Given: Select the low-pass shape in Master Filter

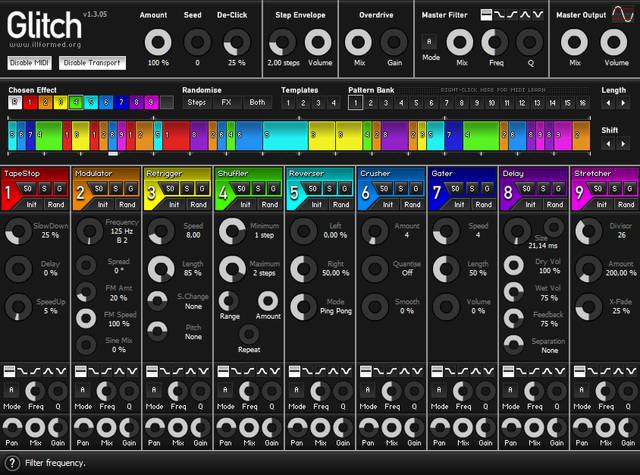Looking at the screenshot, I should (500, 15).
